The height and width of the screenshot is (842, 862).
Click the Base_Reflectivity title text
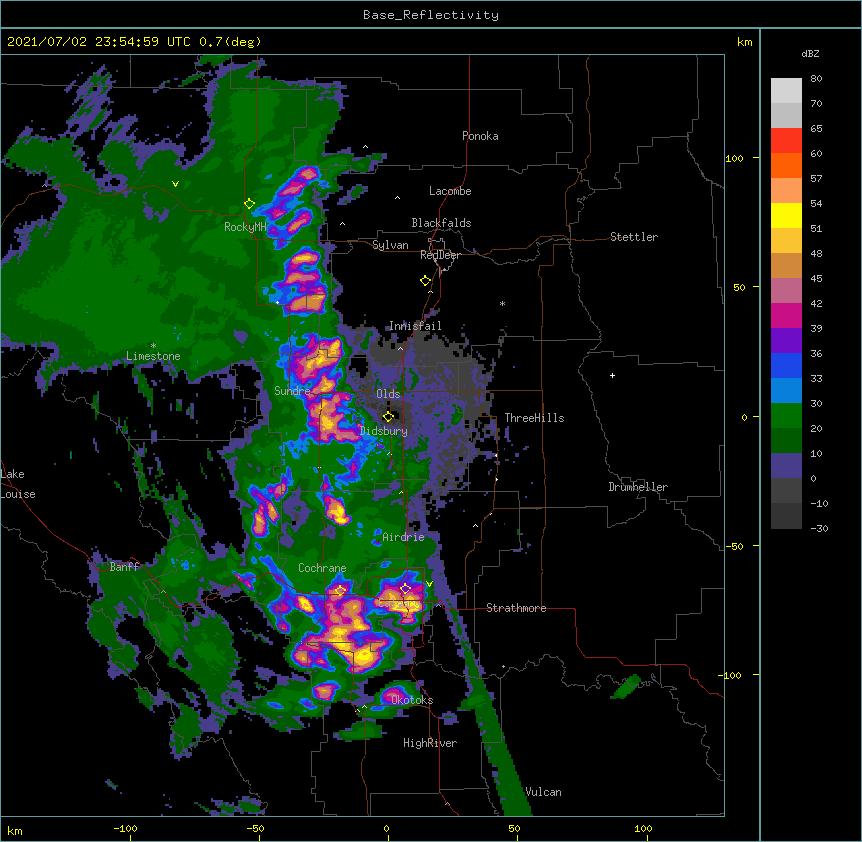tap(431, 15)
